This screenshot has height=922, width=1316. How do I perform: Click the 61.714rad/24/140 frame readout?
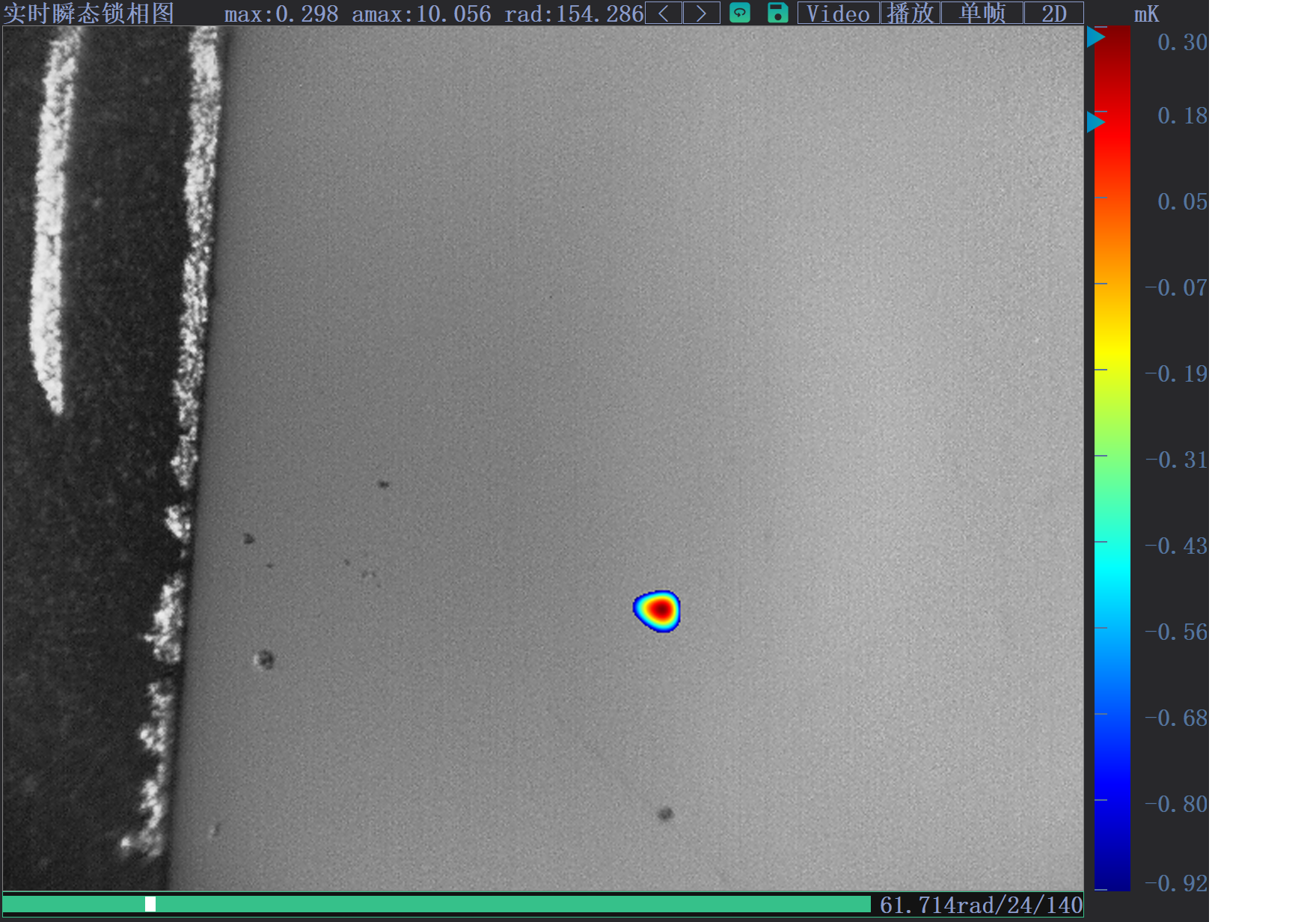(981, 905)
